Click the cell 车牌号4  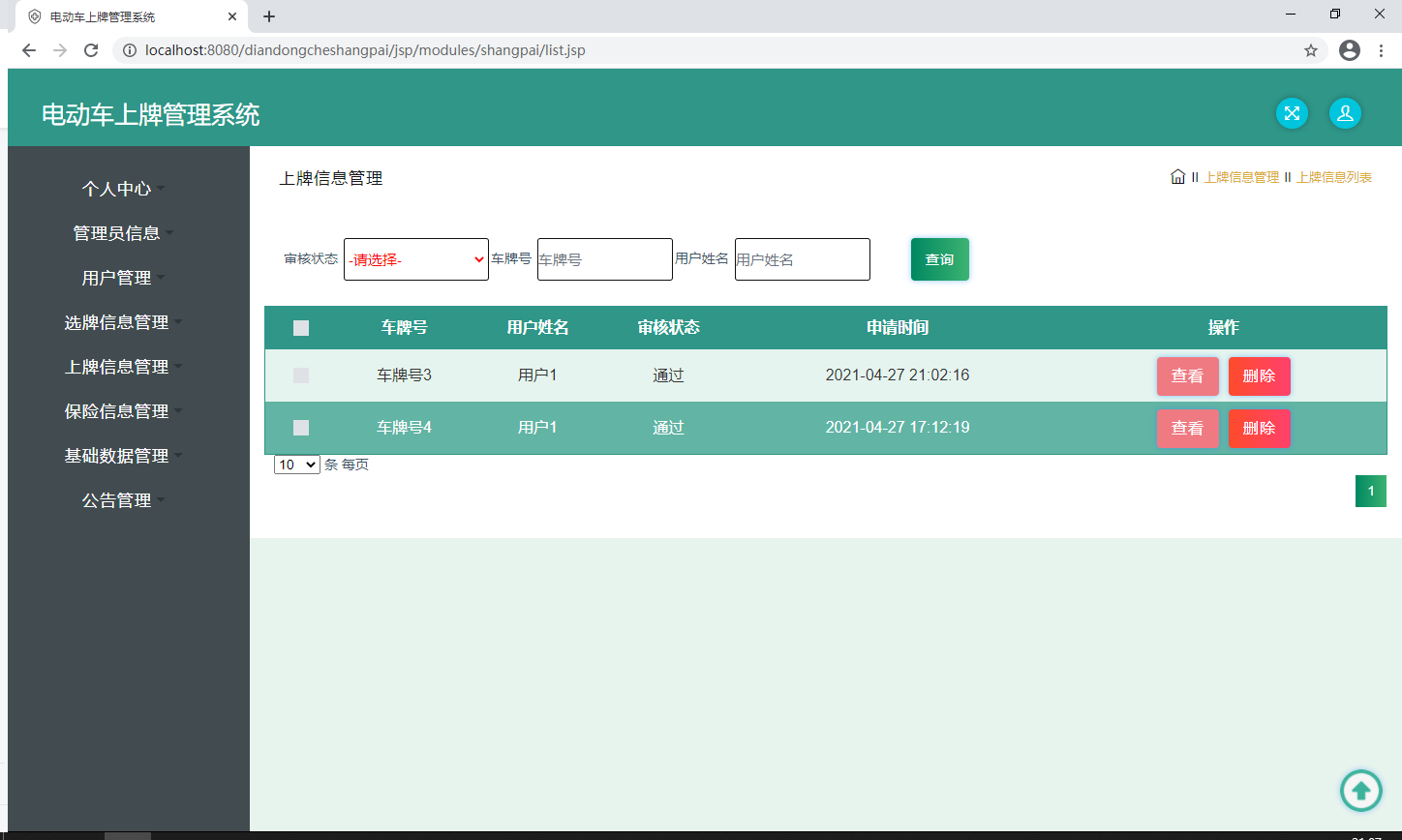point(404,428)
